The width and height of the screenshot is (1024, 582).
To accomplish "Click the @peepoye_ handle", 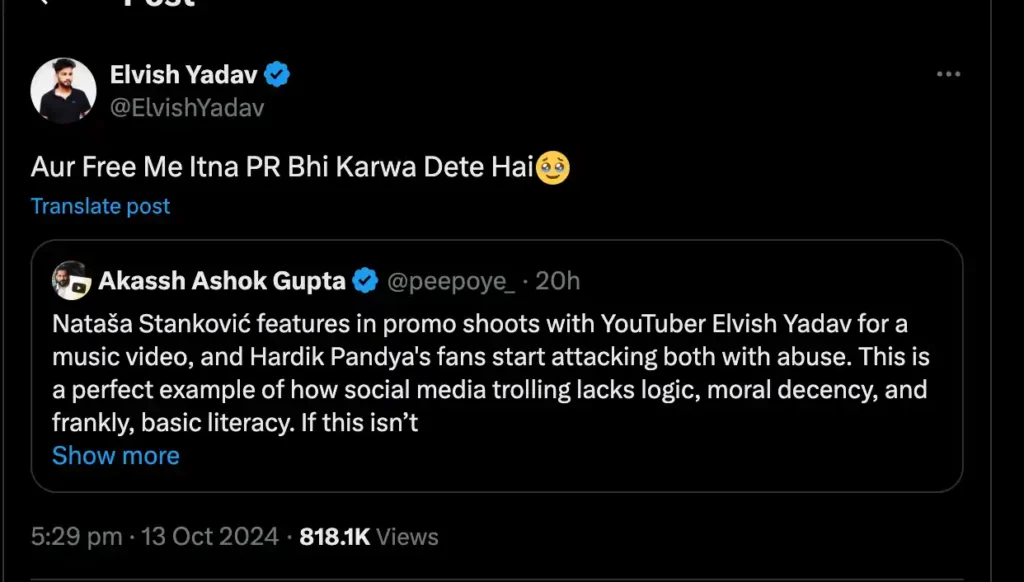I will coord(450,281).
